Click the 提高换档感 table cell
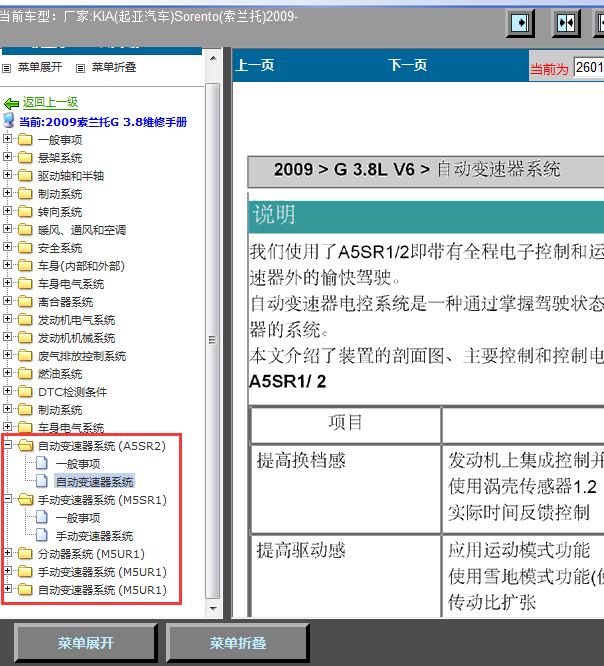 [345, 489]
